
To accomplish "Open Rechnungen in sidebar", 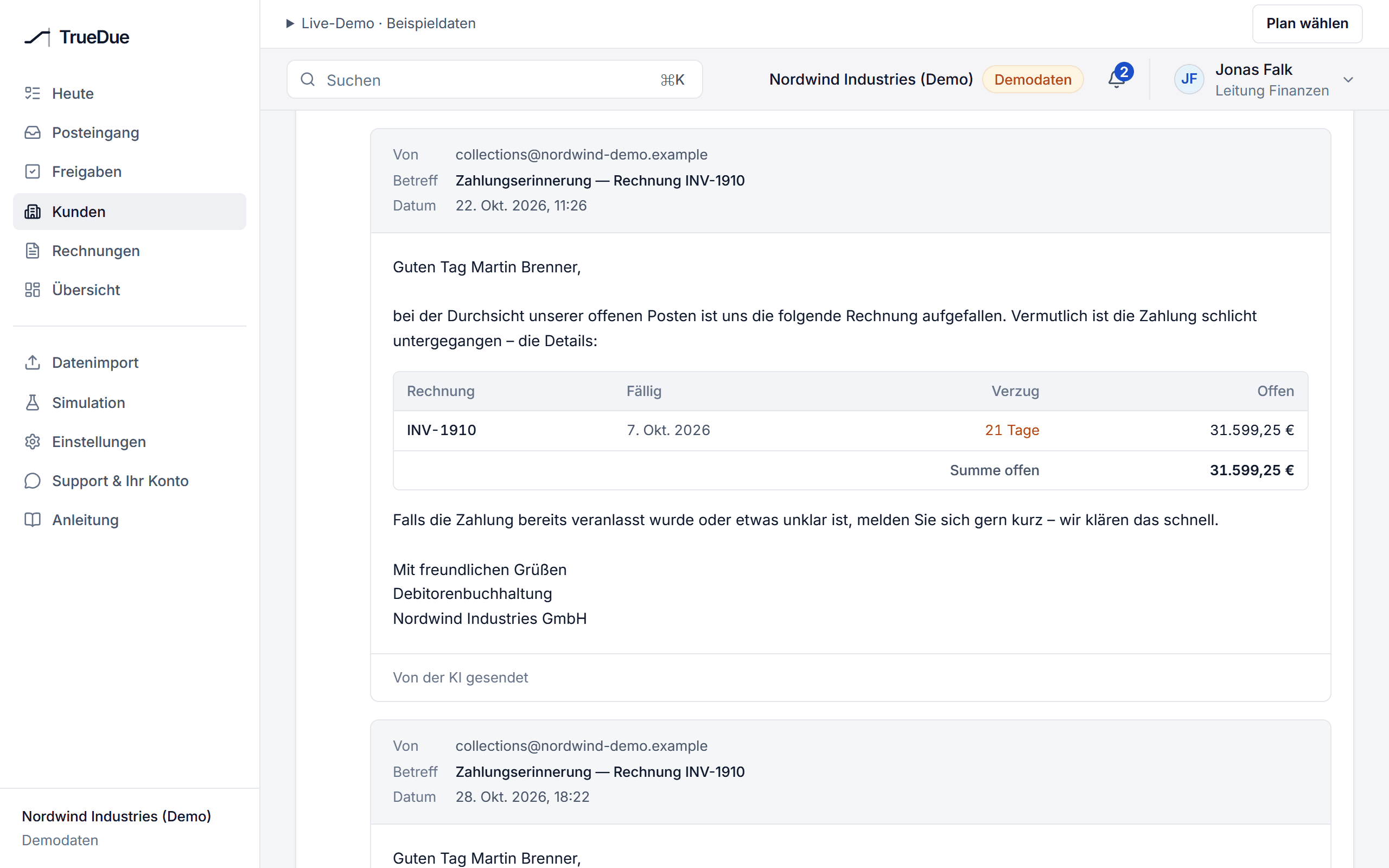I will [130, 250].
